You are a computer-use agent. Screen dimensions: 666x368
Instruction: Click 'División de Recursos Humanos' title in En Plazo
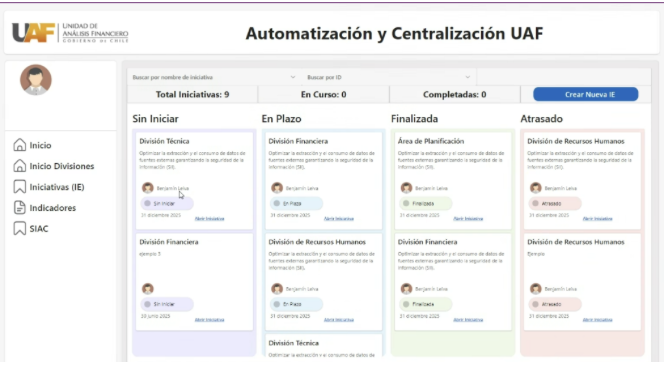317,242
